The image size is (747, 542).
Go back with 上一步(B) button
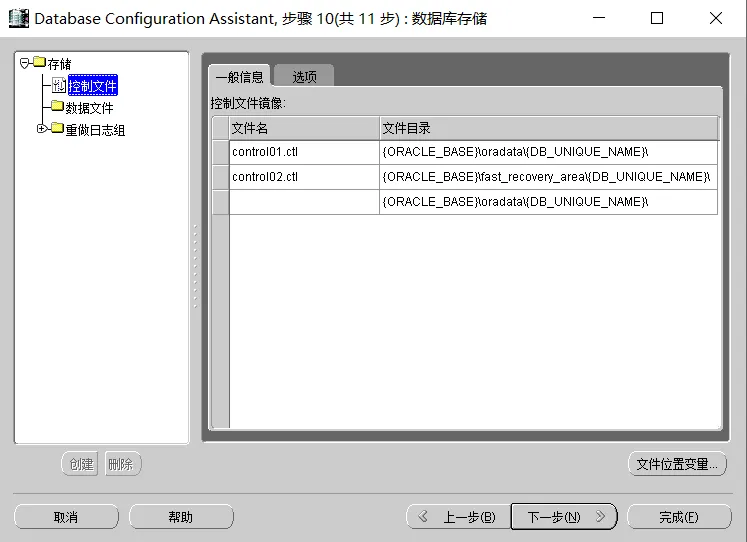click(459, 517)
